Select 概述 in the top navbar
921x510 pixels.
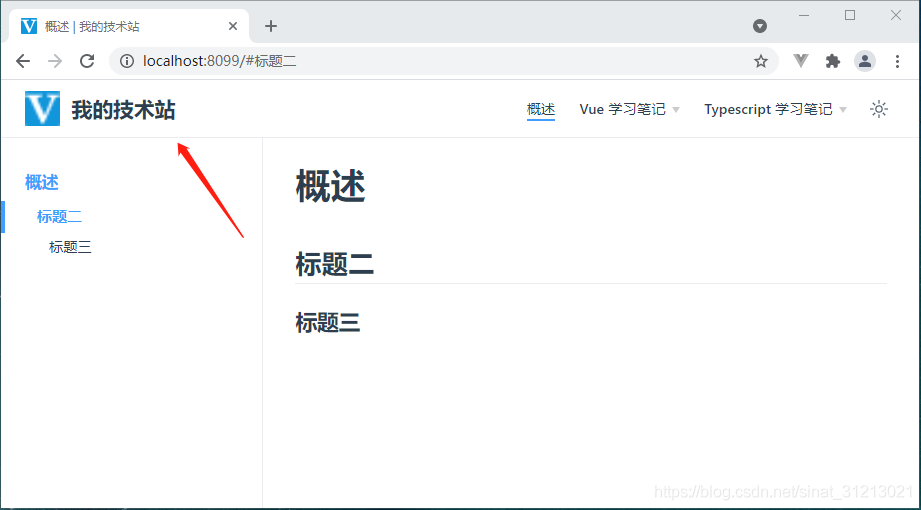541,109
